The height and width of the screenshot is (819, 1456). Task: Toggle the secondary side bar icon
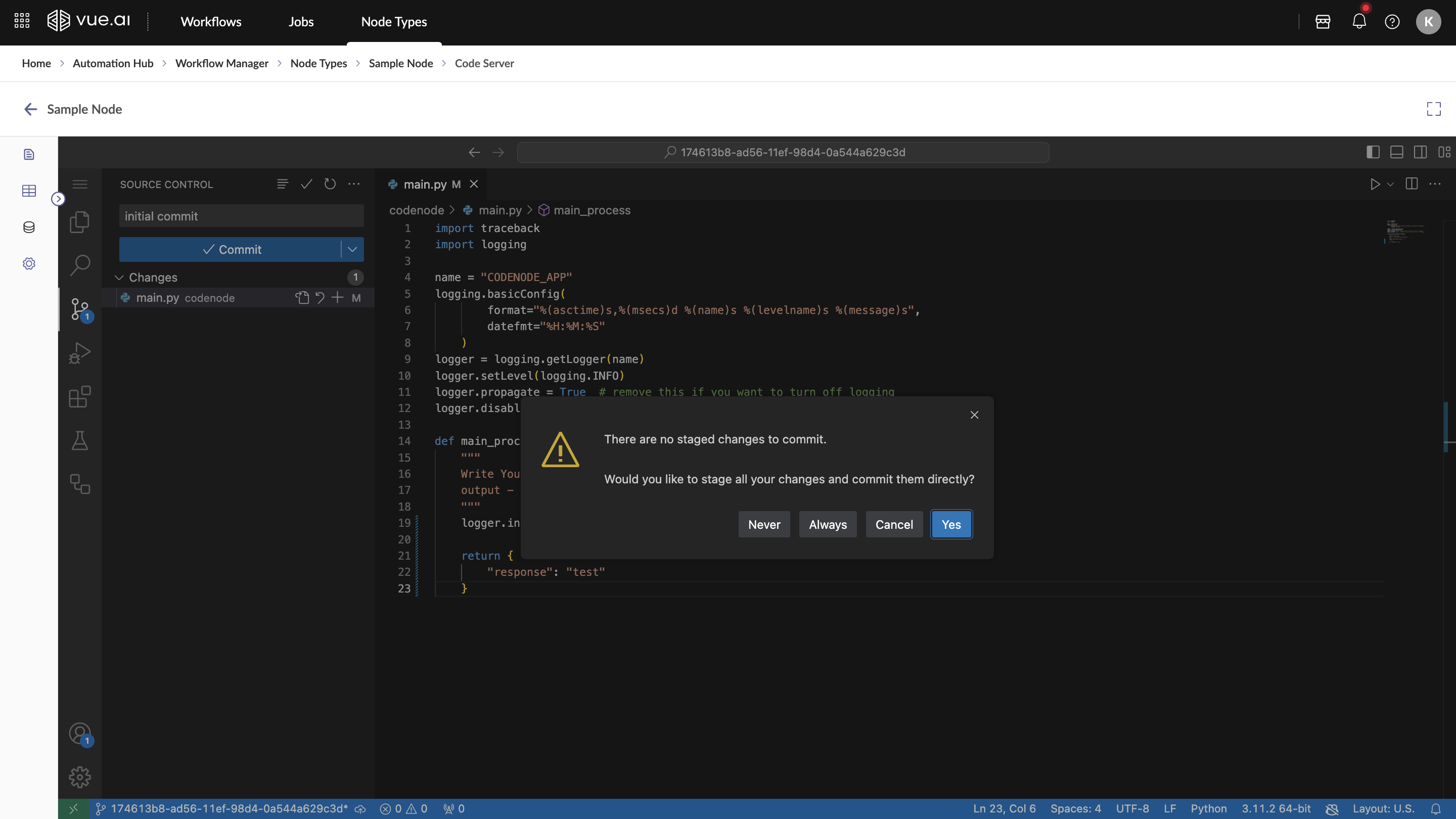(1421, 152)
